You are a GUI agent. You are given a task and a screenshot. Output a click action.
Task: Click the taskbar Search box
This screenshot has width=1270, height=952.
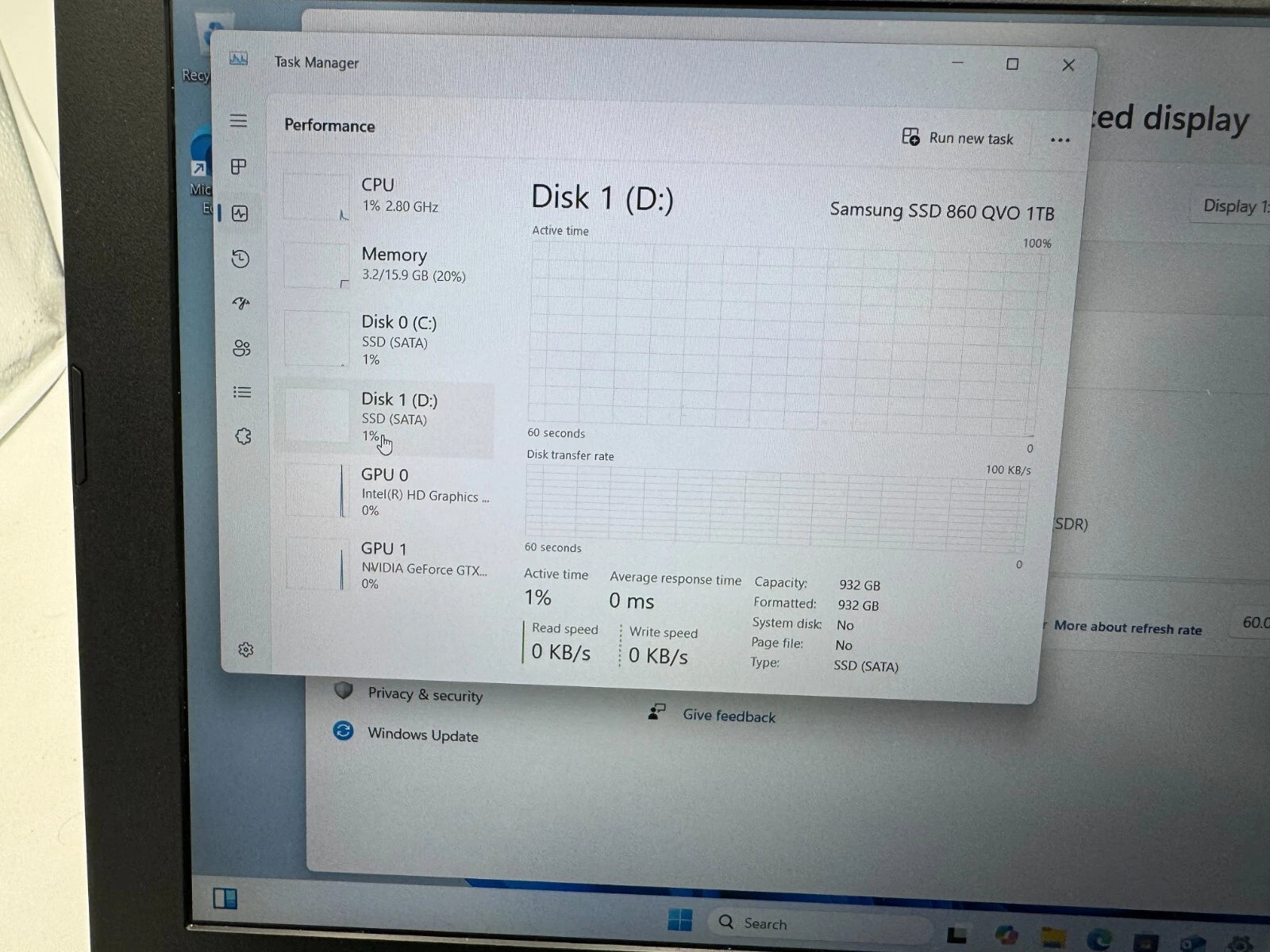pos(818,924)
